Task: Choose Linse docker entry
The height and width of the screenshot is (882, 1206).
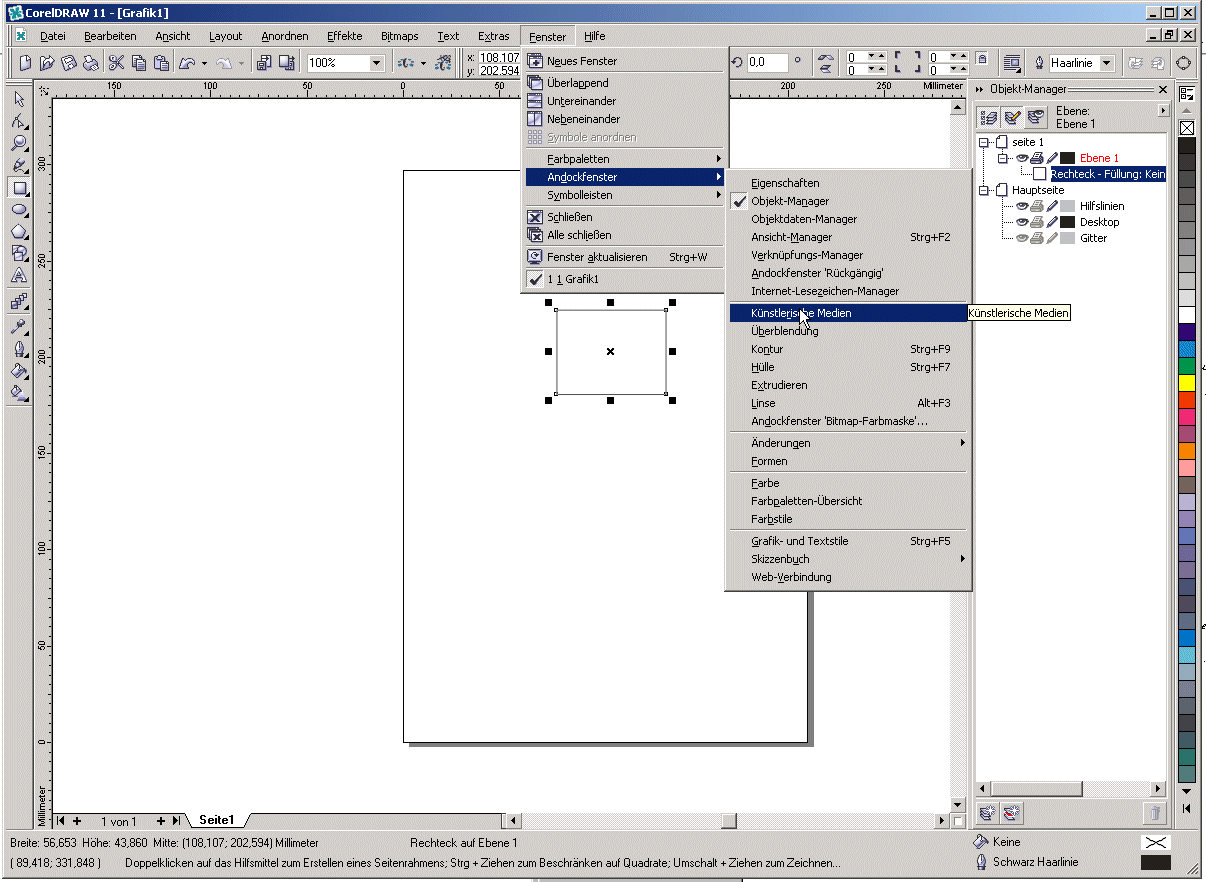Action: [x=847, y=403]
